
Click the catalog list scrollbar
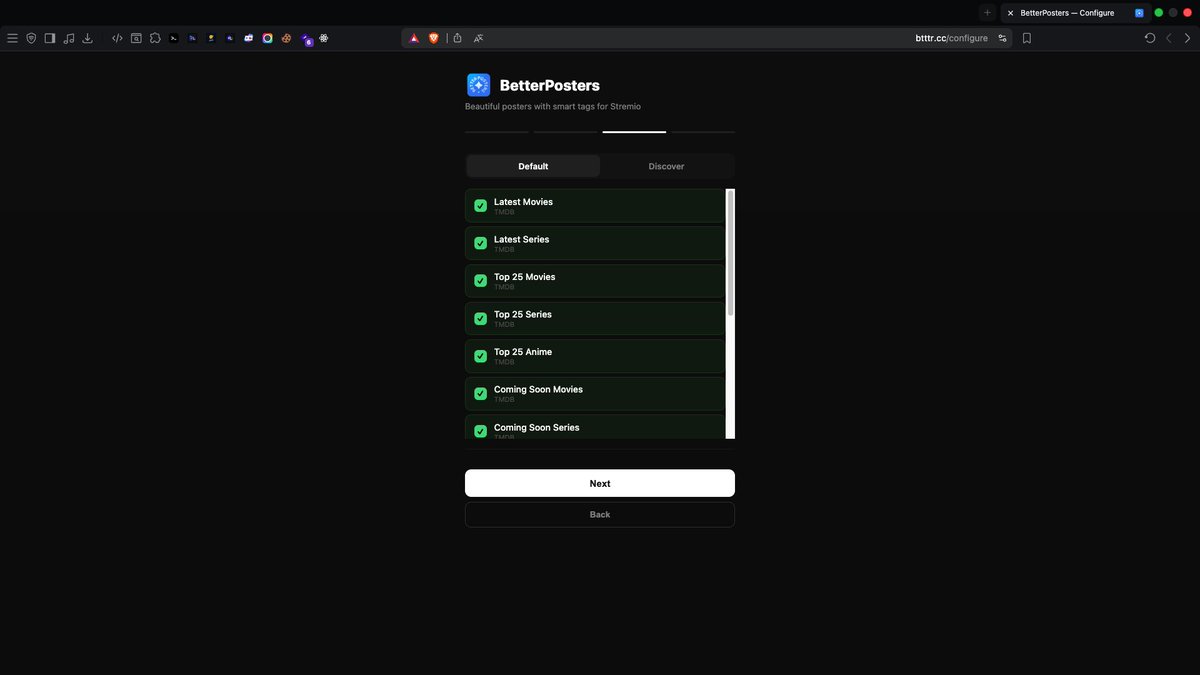[x=730, y=253]
